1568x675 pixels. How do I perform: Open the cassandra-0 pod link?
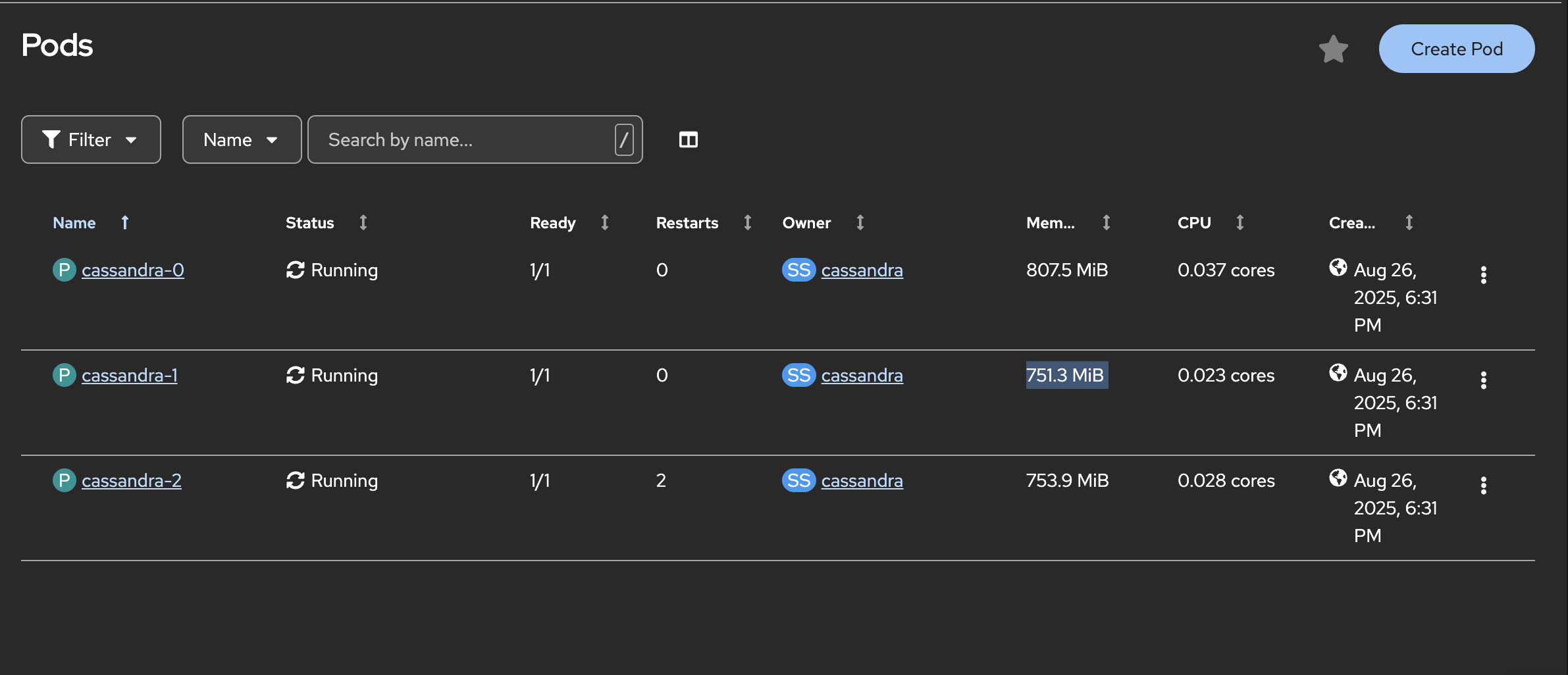point(133,270)
